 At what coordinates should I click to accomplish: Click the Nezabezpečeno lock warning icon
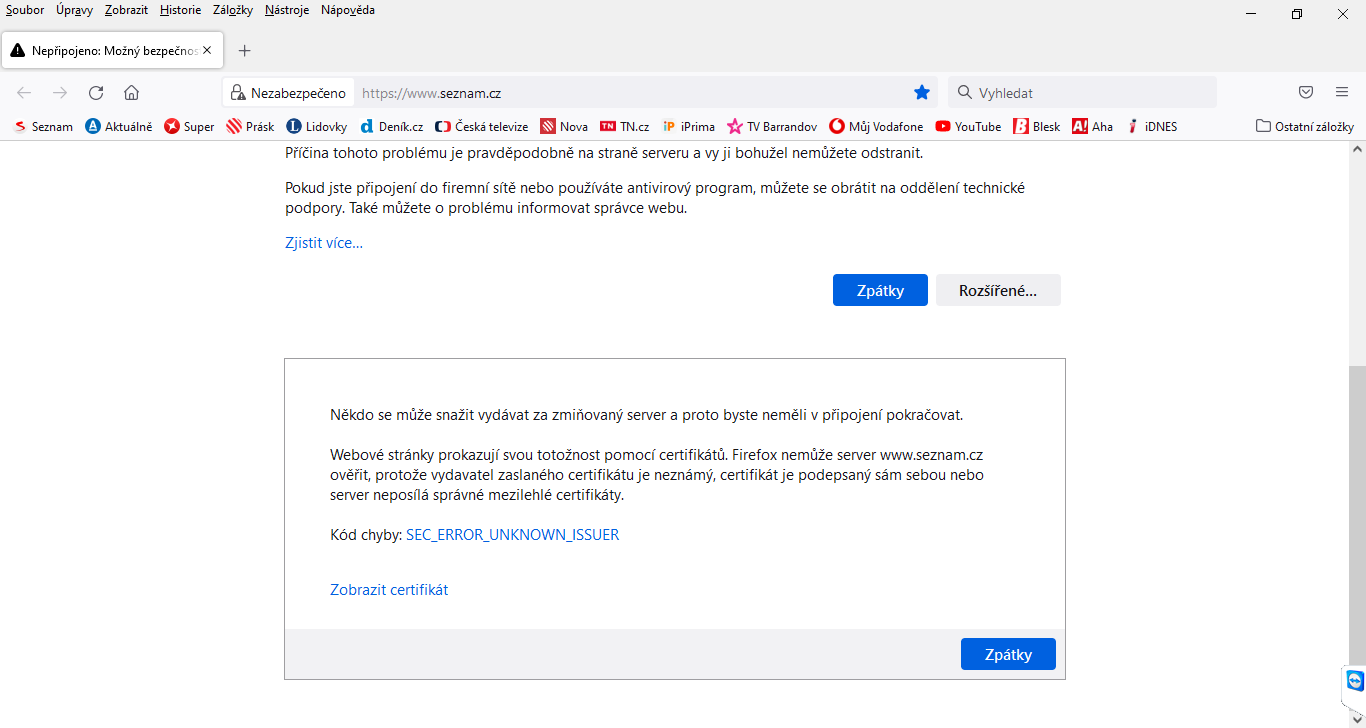[237, 93]
